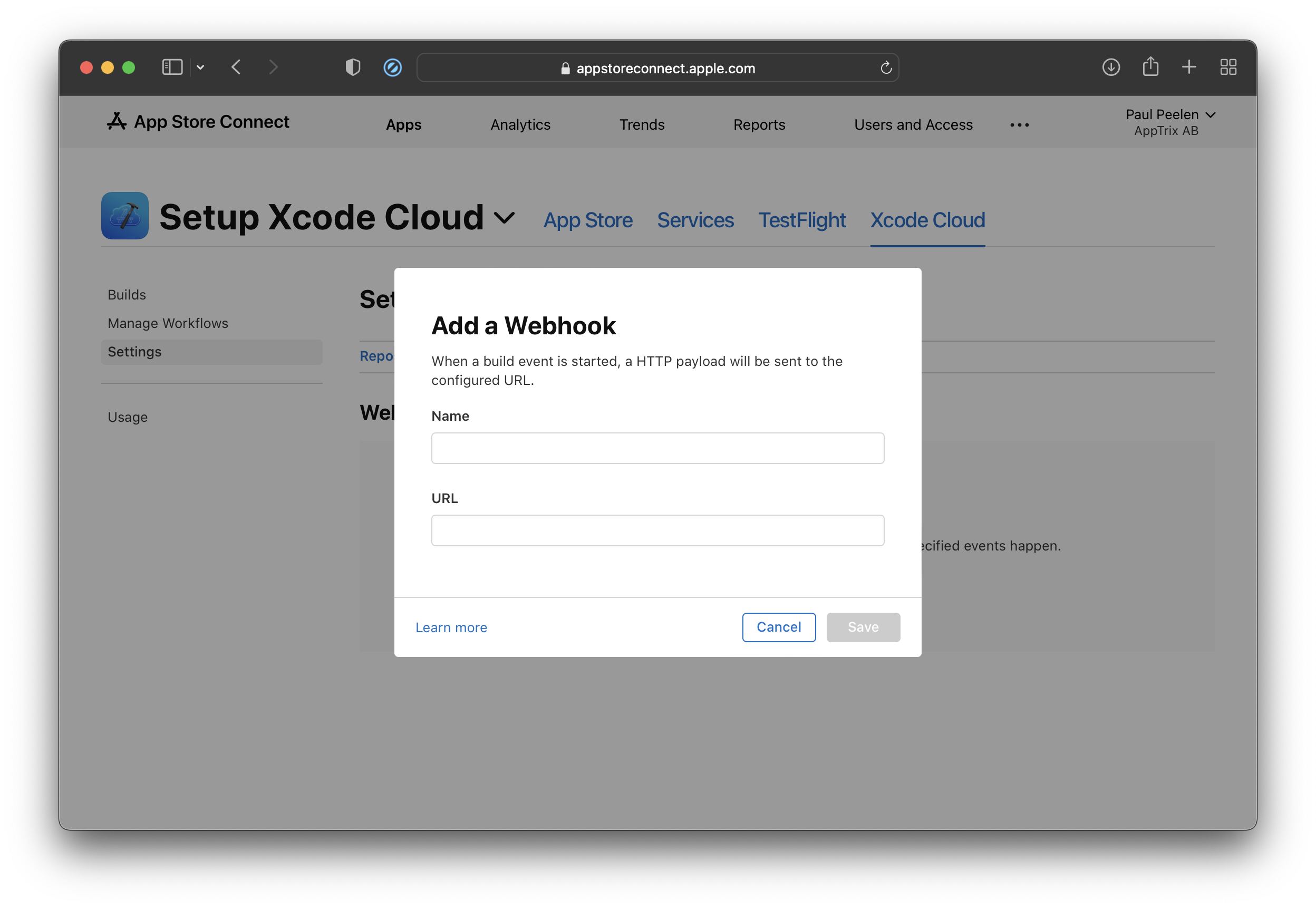Add a new tab with plus icon

tap(1189, 67)
